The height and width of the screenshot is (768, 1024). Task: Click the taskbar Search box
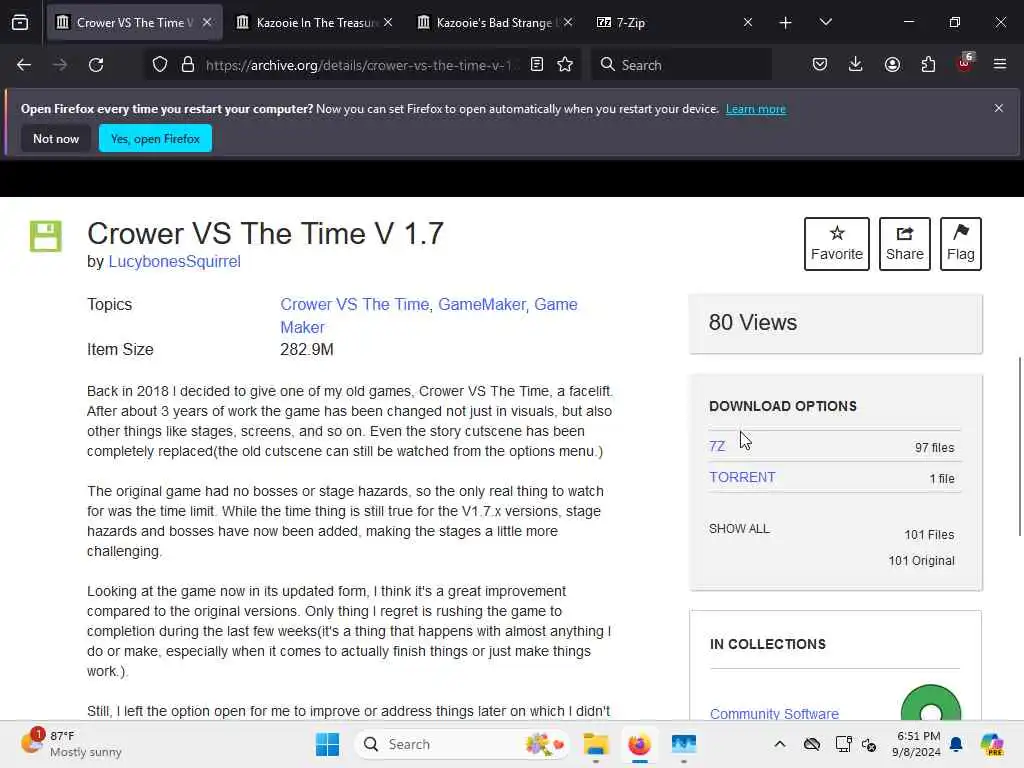point(461,744)
